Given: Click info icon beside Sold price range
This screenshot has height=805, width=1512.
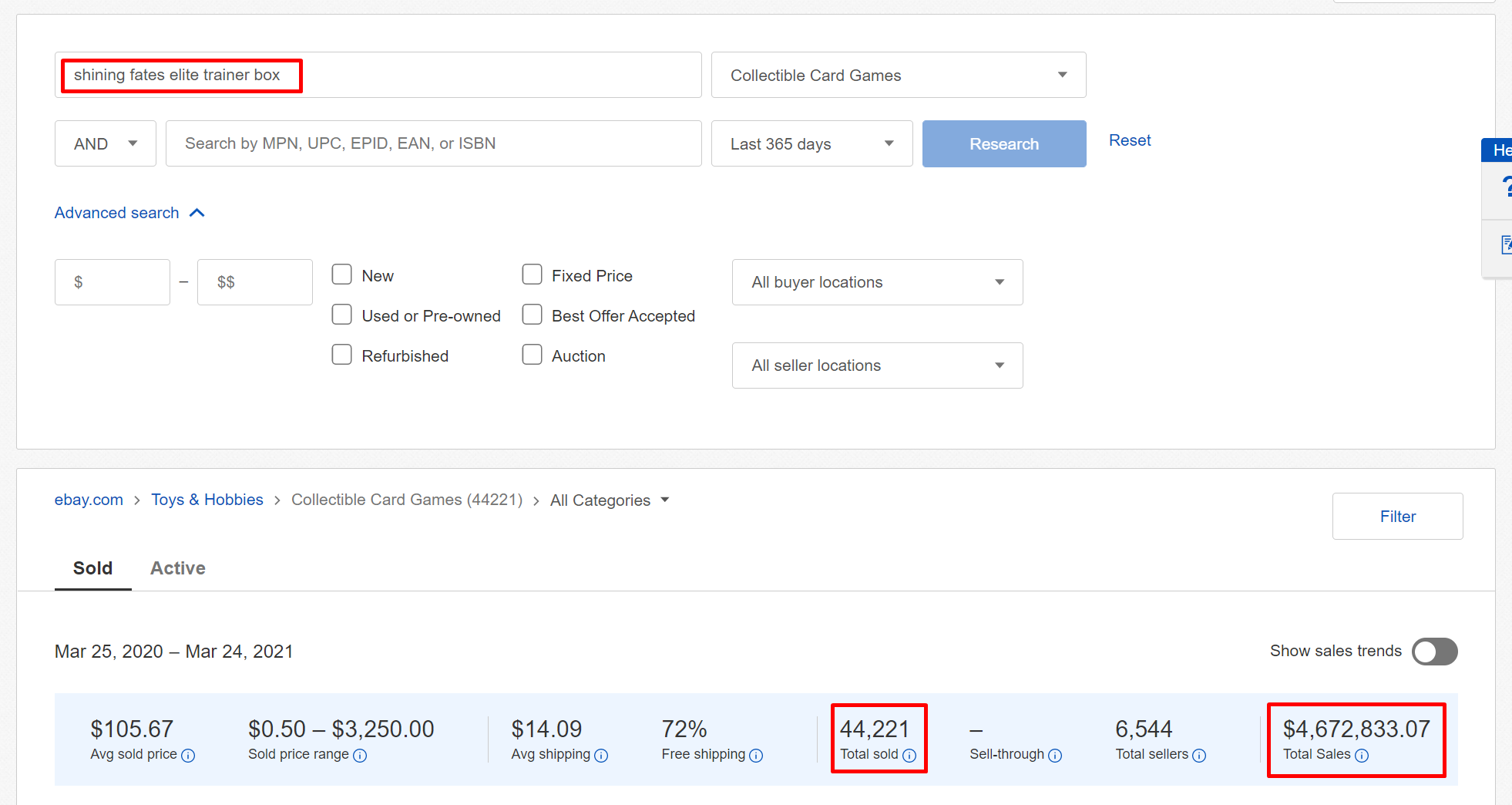Looking at the screenshot, I should (x=360, y=756).
